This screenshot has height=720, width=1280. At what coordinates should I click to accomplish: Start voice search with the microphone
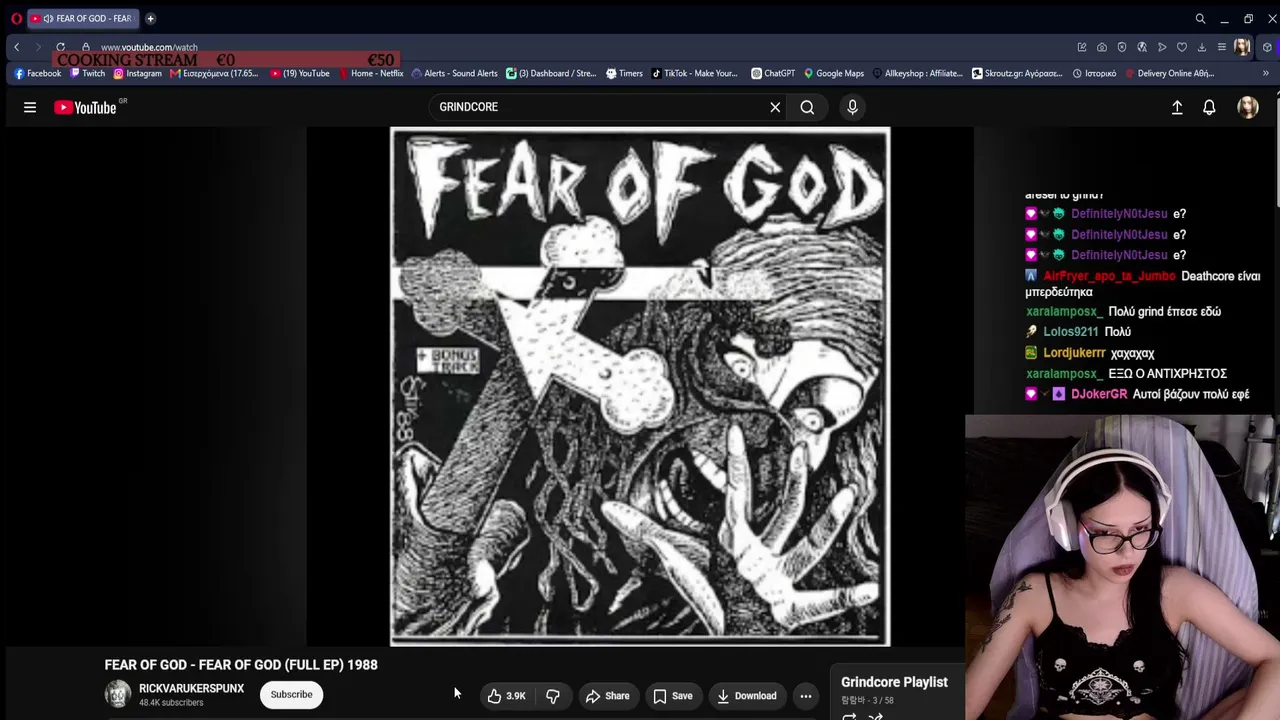click(852, 107)
